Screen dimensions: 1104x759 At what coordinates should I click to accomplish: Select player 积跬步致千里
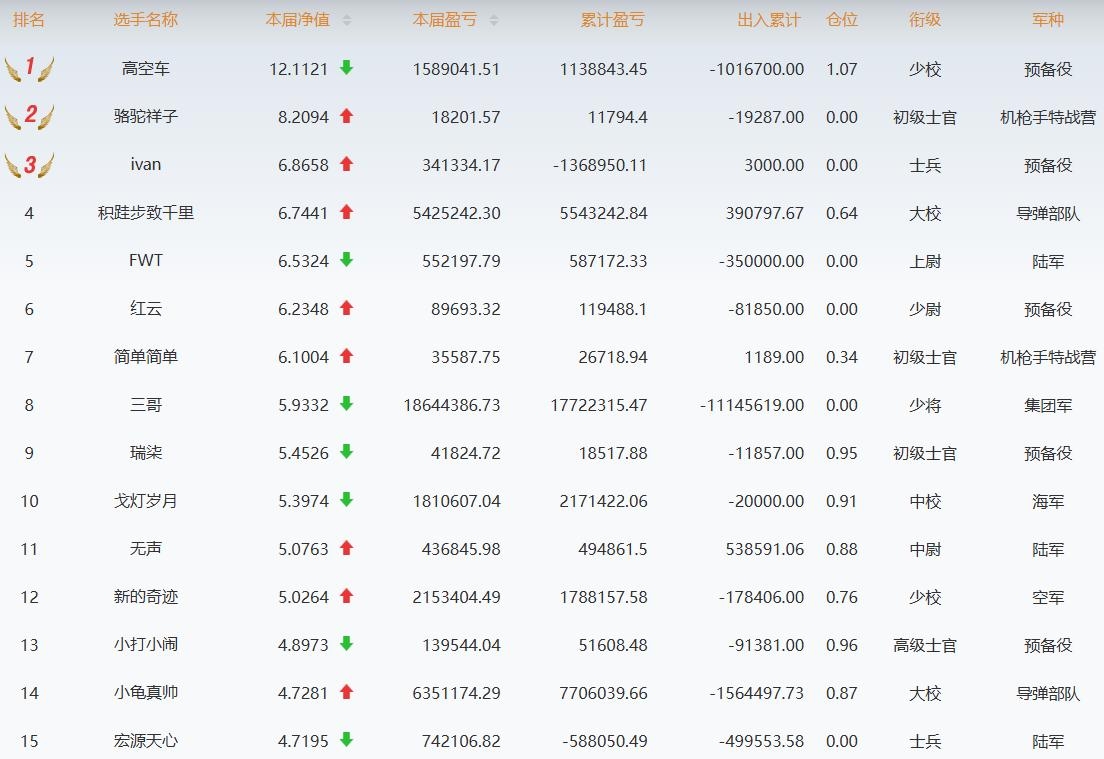(146, 213)
